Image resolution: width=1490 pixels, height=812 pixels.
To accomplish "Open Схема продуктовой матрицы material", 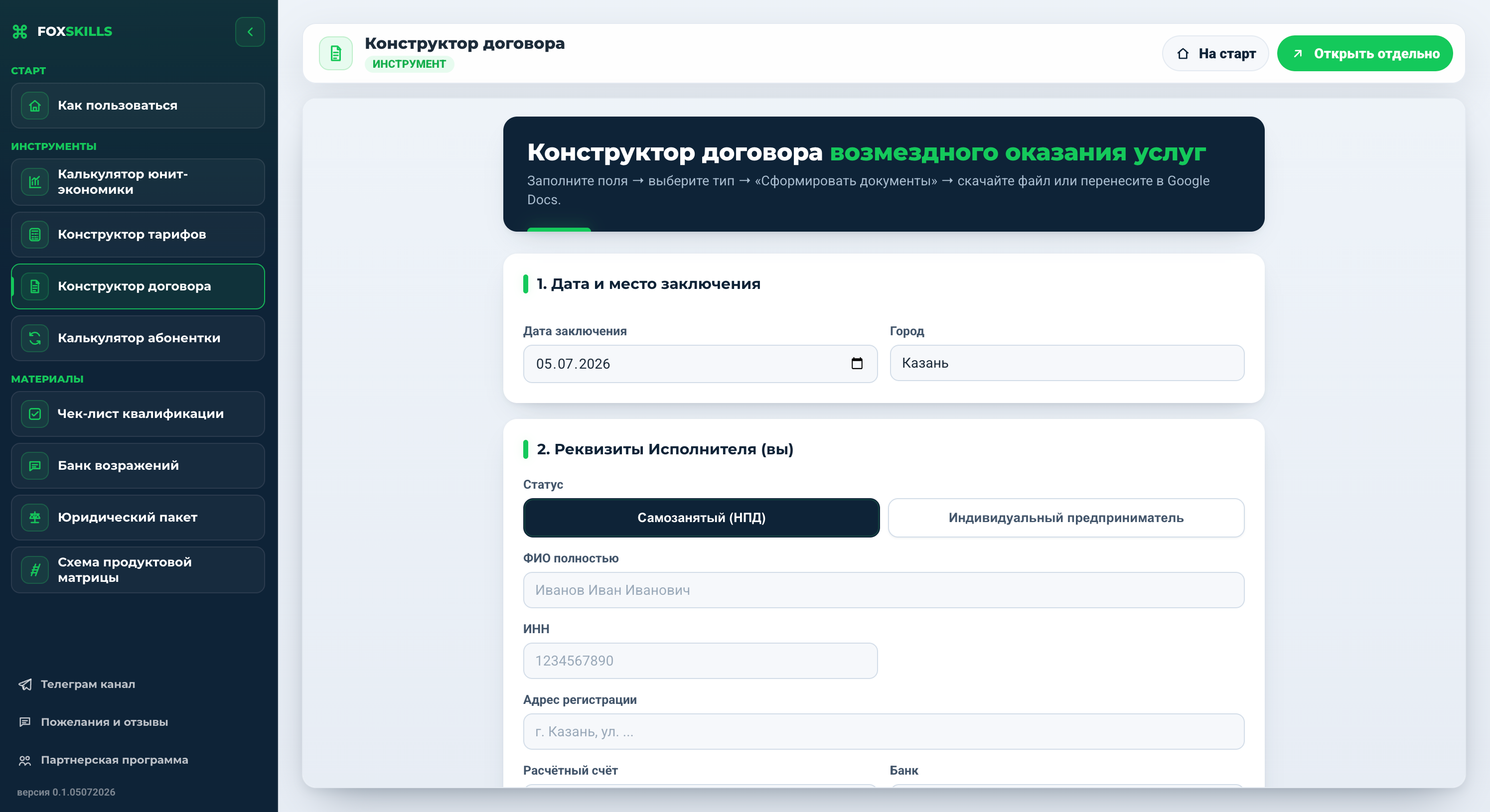I will coord(138,570).
